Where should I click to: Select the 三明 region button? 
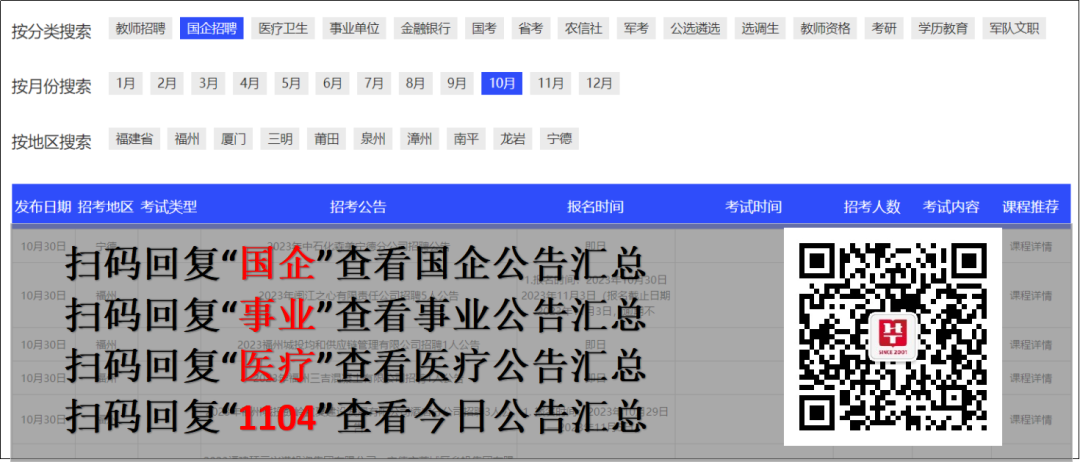tap(280, 138)
